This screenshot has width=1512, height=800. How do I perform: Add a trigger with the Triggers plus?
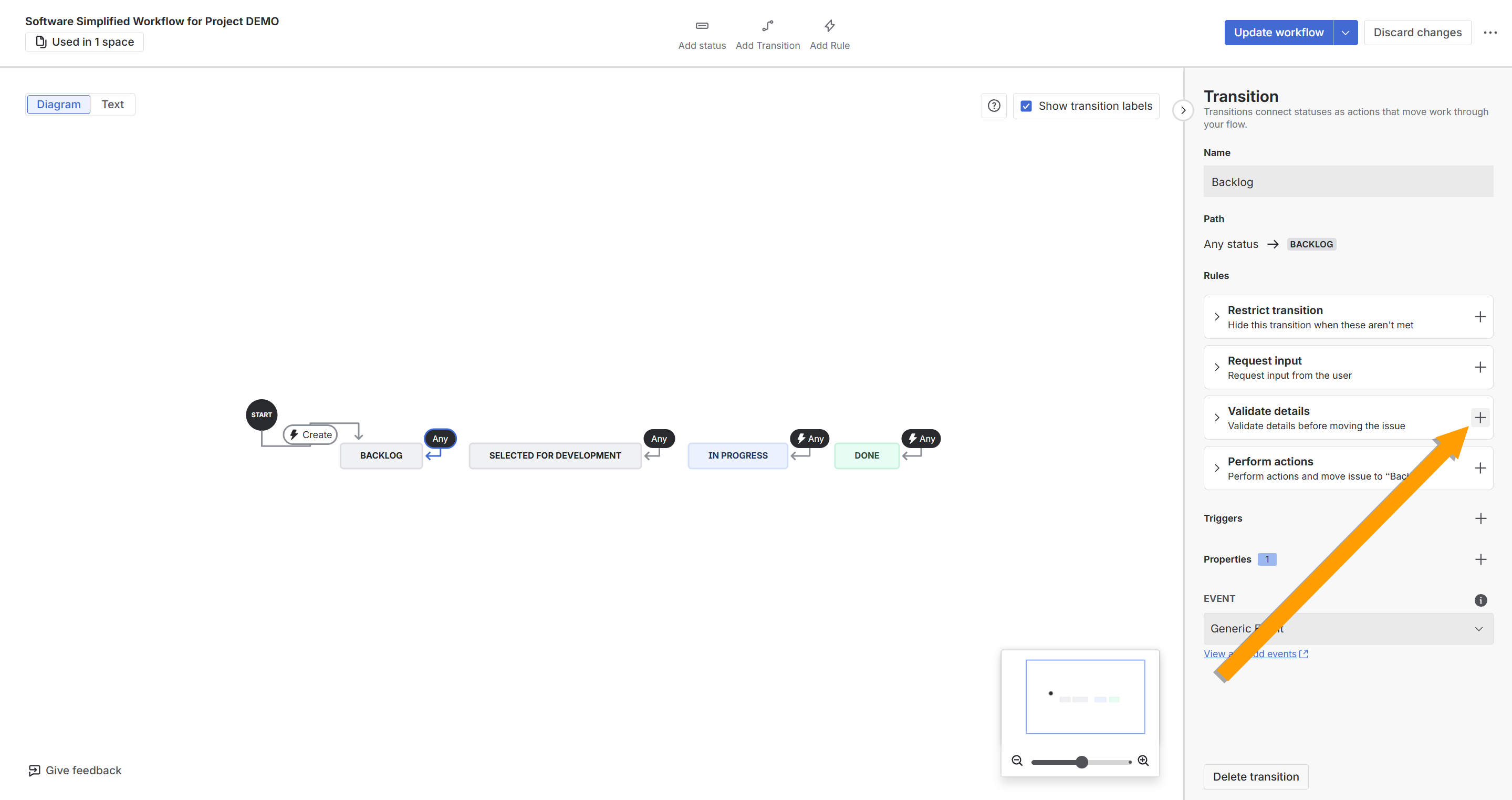coord(1480,518)
